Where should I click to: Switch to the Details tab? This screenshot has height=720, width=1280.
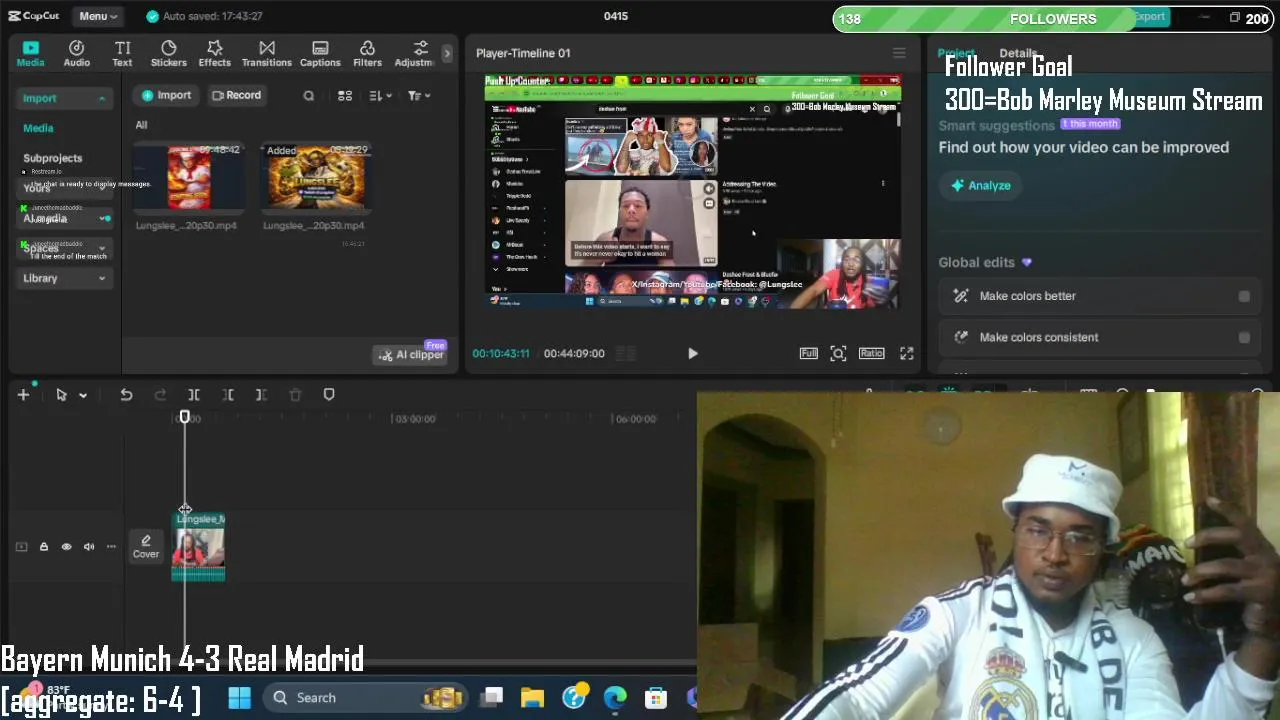point(1018,53)
